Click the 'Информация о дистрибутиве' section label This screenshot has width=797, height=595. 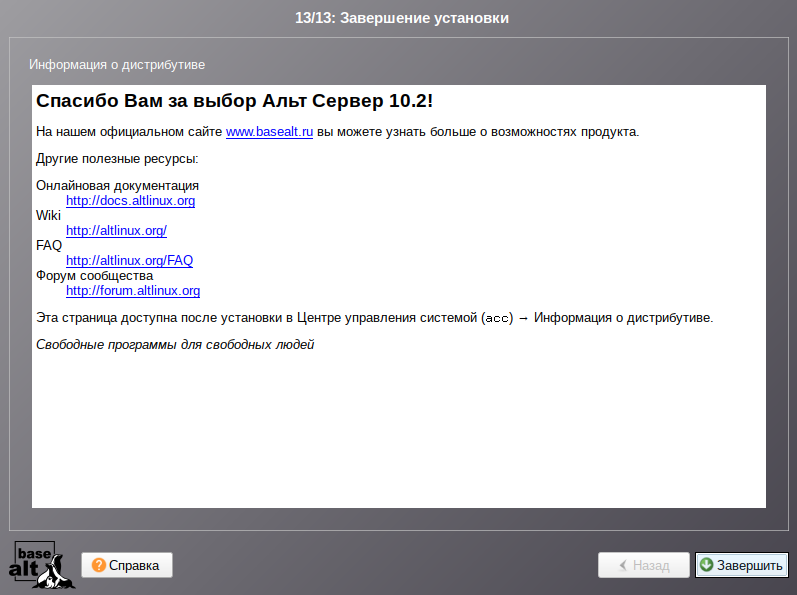point(117,65)
